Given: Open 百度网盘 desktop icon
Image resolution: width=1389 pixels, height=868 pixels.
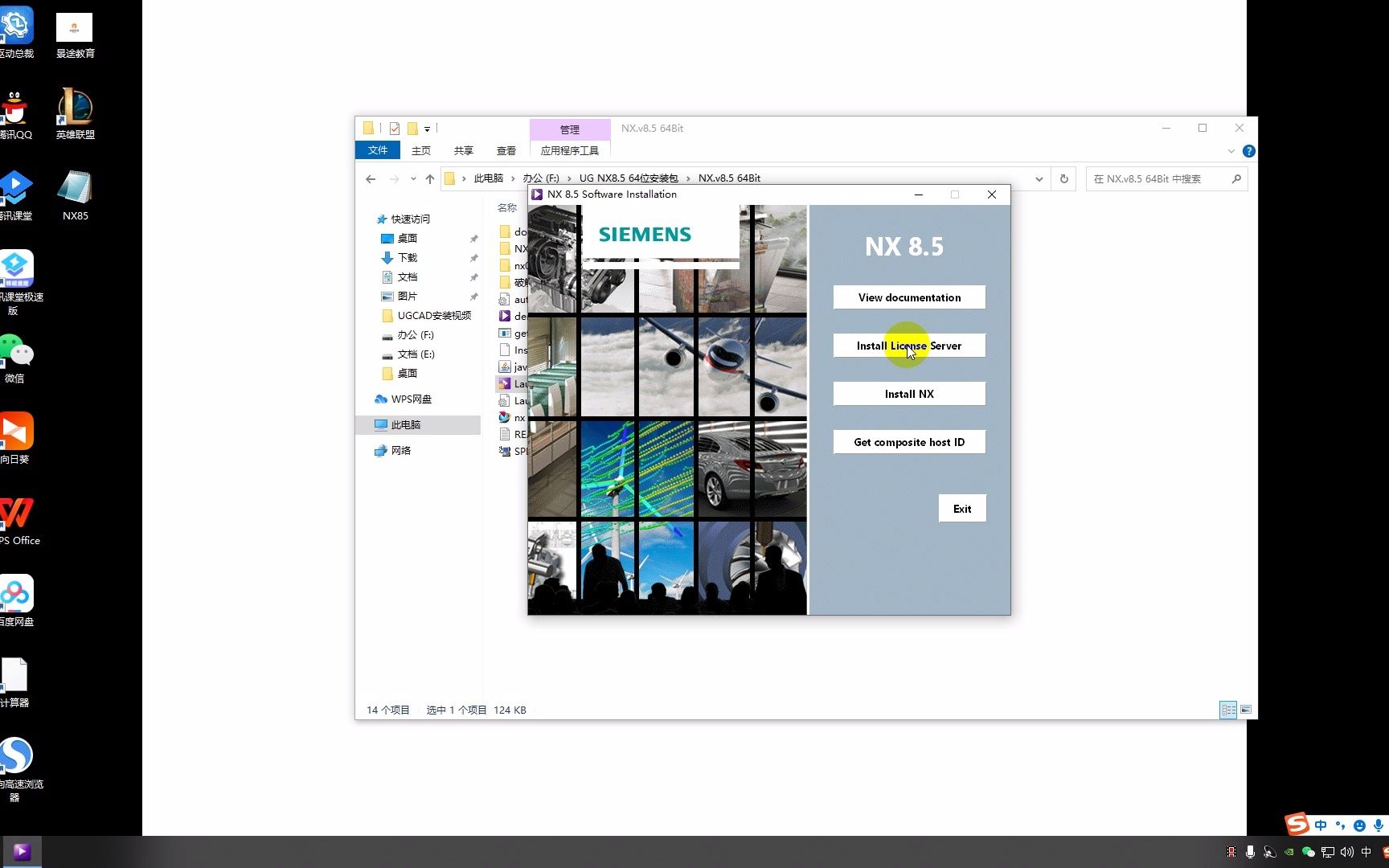Looking at the screenshot, I should 16,601.
